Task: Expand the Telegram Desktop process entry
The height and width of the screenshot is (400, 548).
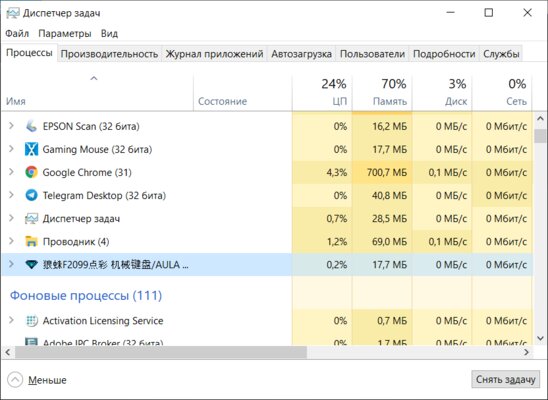Action: coord(11,195)
